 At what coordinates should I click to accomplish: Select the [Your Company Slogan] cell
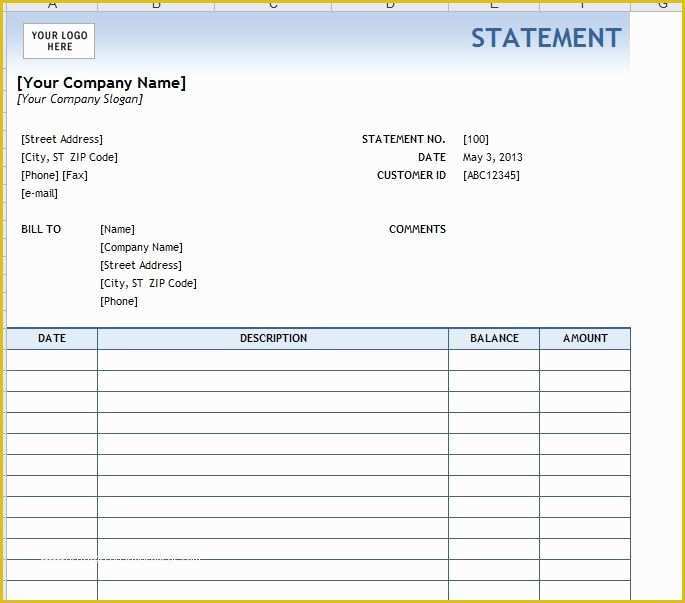(80, 99)
